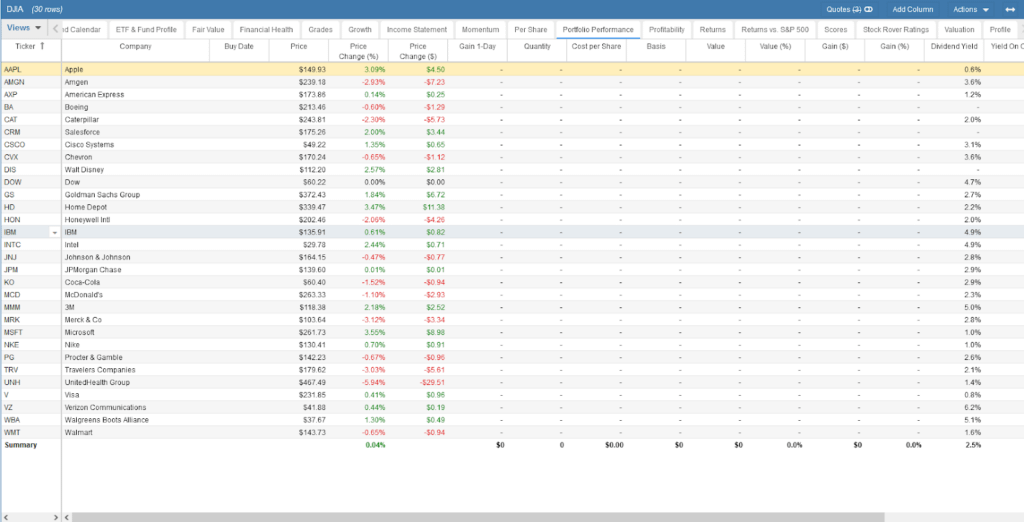Switch to the Fair Value tab
This screenshot has height=522, width=1024.
pyautogui.click(x=208, y=29)
